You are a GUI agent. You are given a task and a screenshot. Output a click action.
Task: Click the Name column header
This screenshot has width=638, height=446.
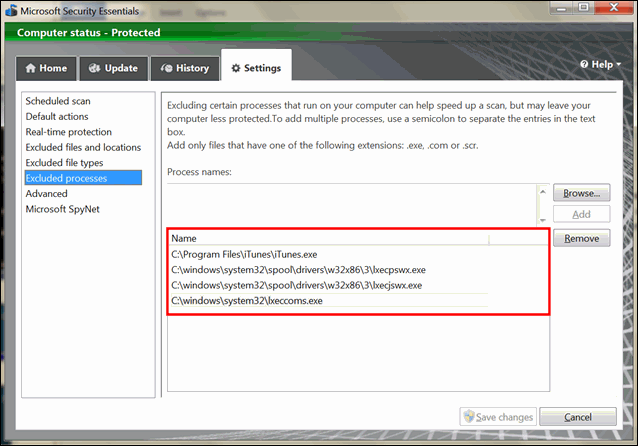pyautogui.click(x=330, y=238)
